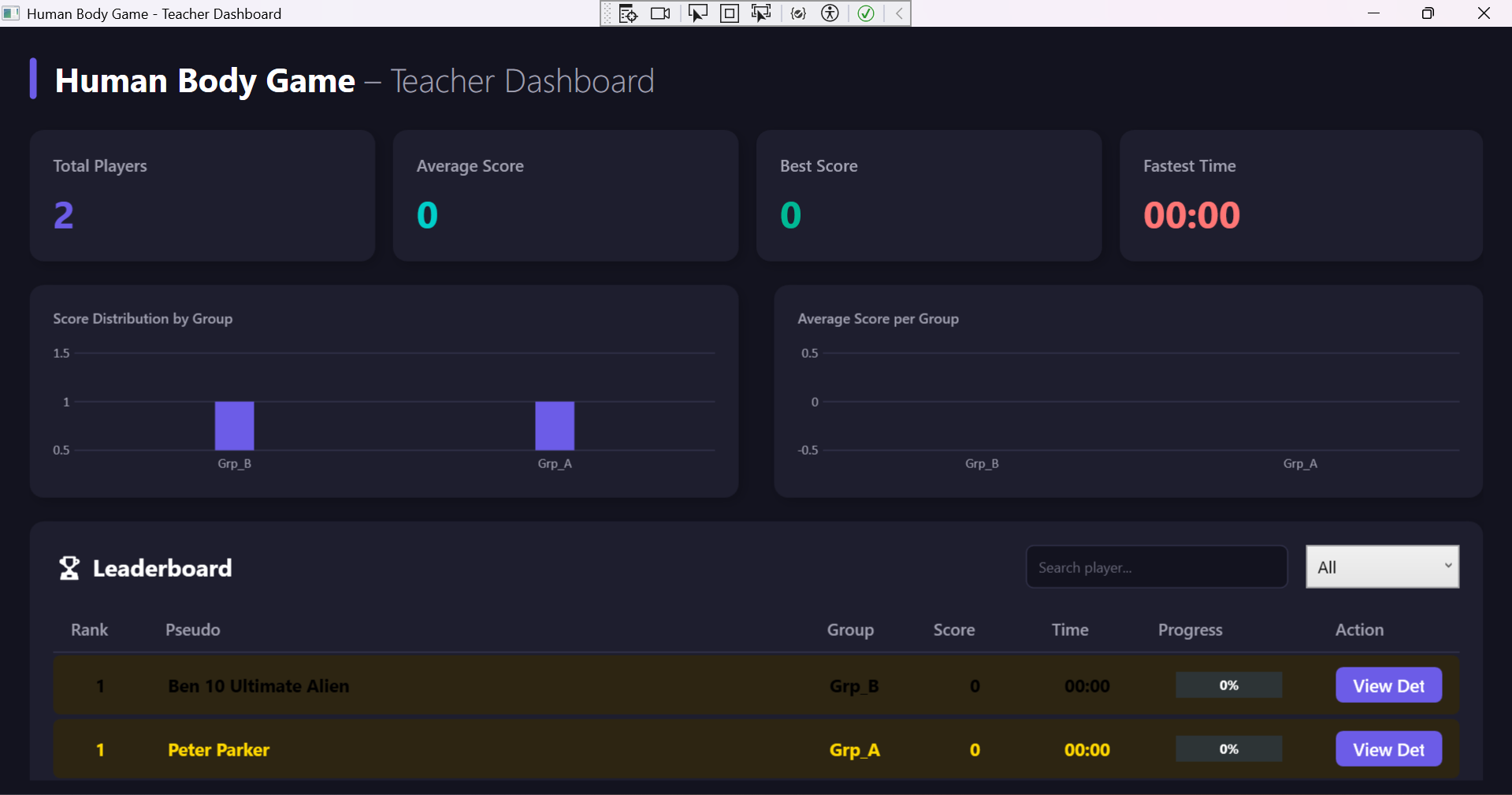Click the Leaderboard trophy icon
Screen dimensions: 1512x795
[69, 567]
